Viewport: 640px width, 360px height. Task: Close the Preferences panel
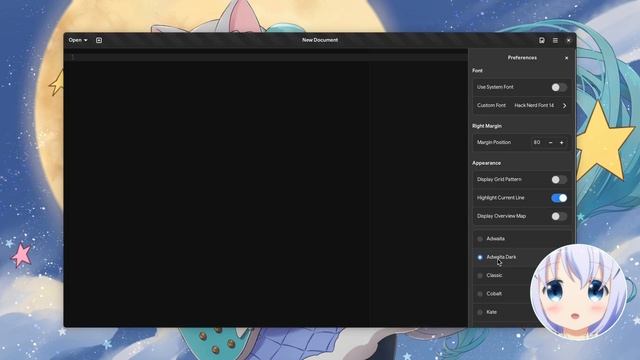[566, 58]
